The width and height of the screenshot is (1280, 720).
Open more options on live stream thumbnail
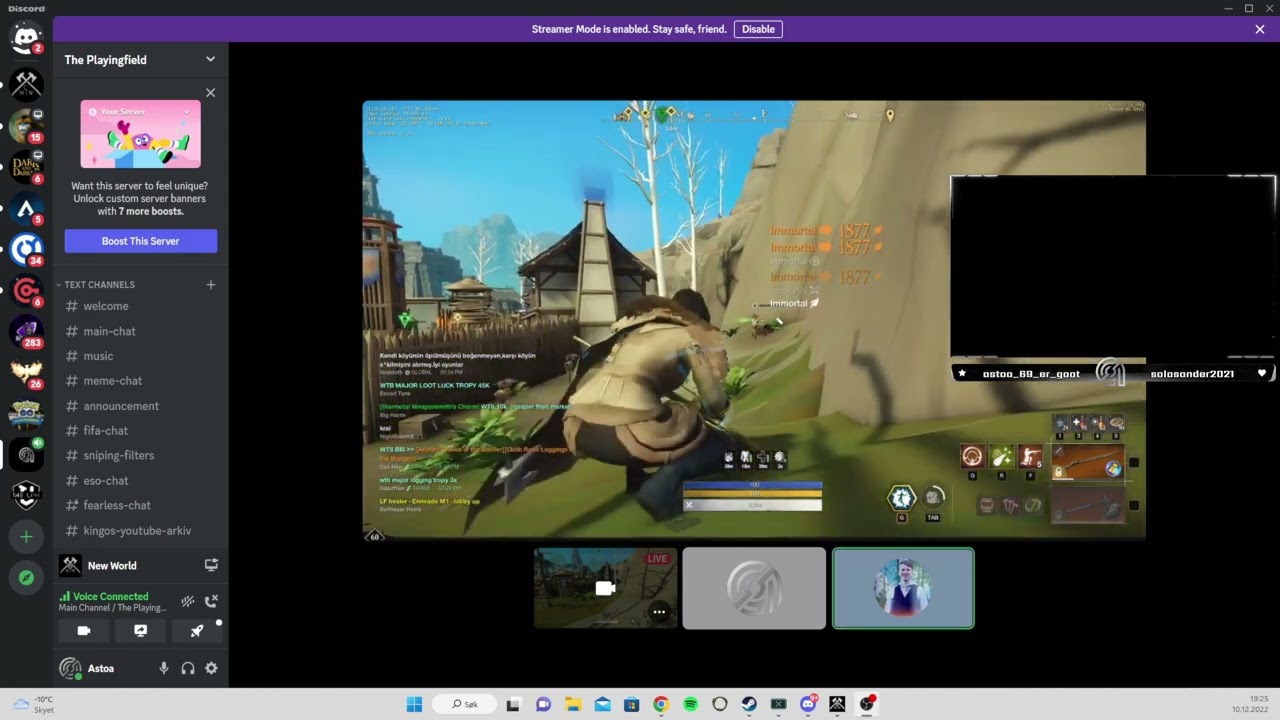659,612
